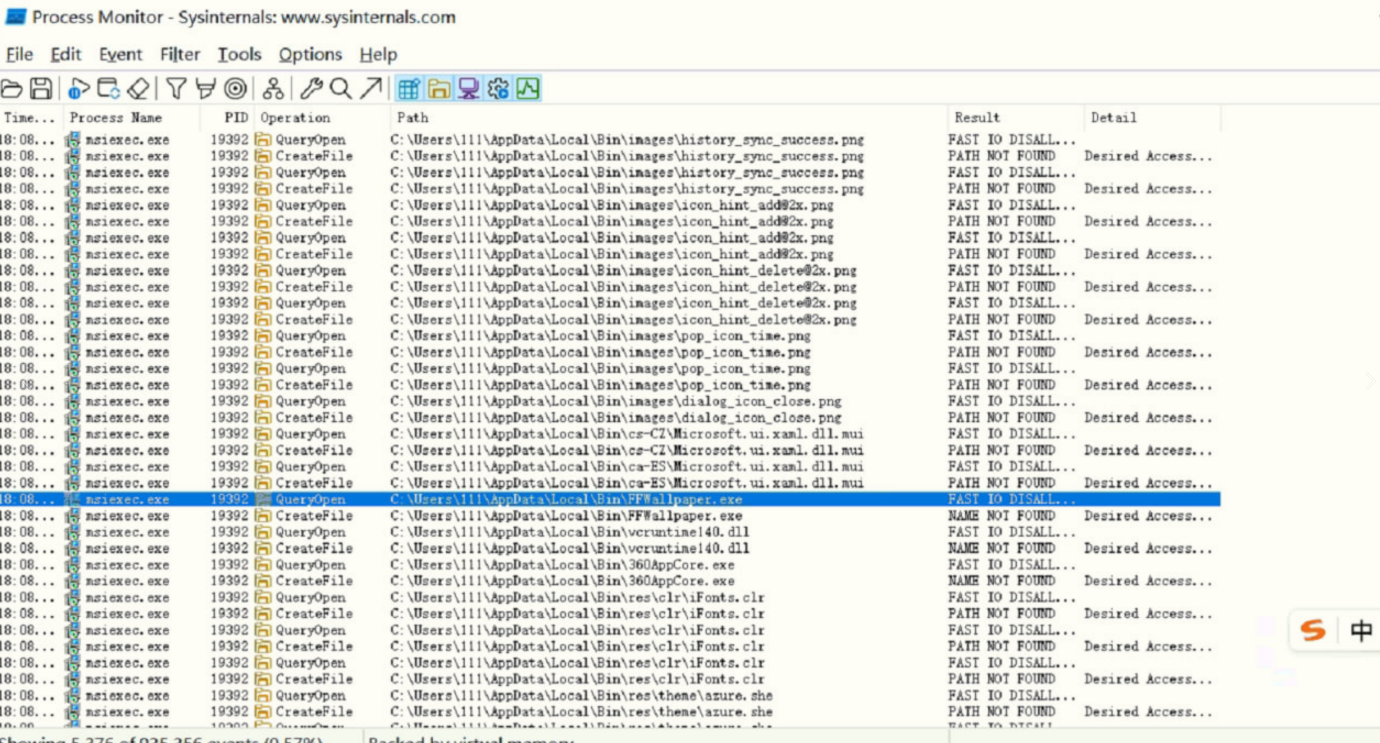The height and width of the screenshot is (743, 1380).
Task: Click NAME NOT FOUND result for FFWallpaper.exe
Action: pyautogui.click(x=1001, y=516)
